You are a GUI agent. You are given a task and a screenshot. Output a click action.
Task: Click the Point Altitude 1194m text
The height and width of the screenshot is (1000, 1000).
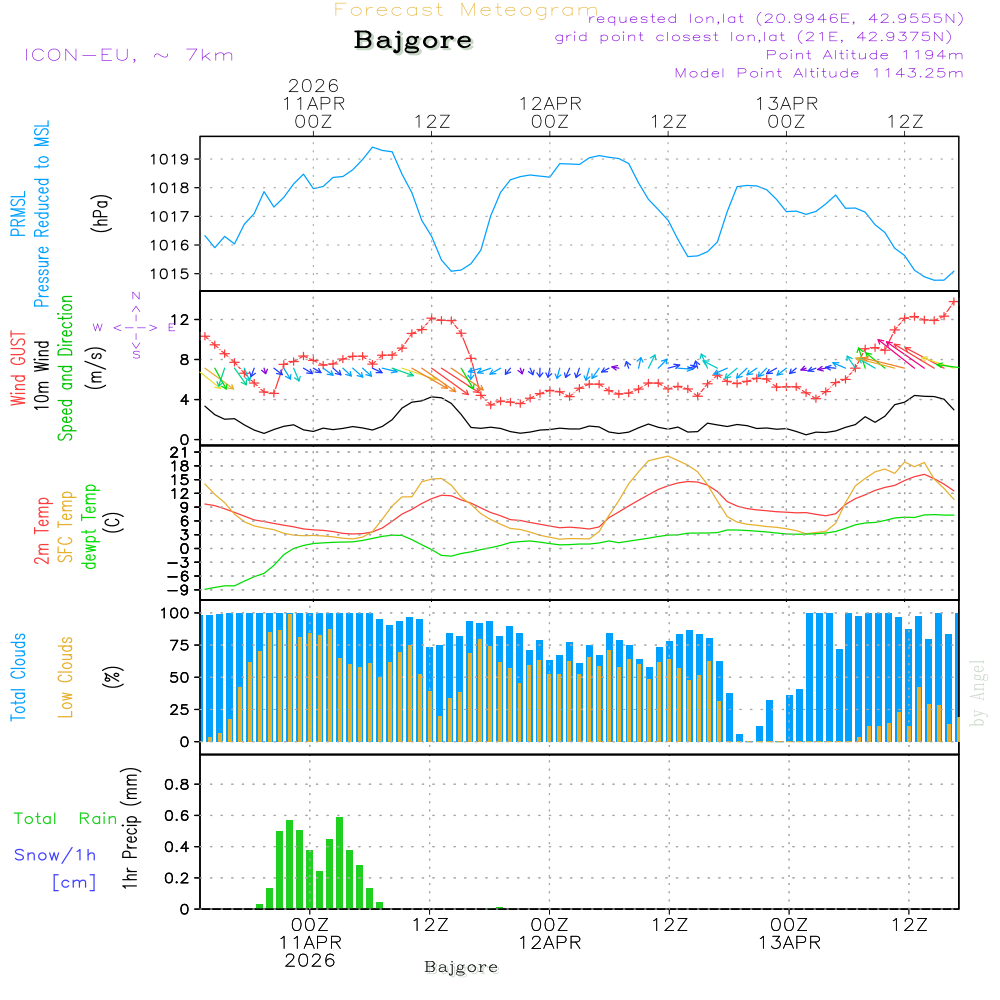[864, 55]
